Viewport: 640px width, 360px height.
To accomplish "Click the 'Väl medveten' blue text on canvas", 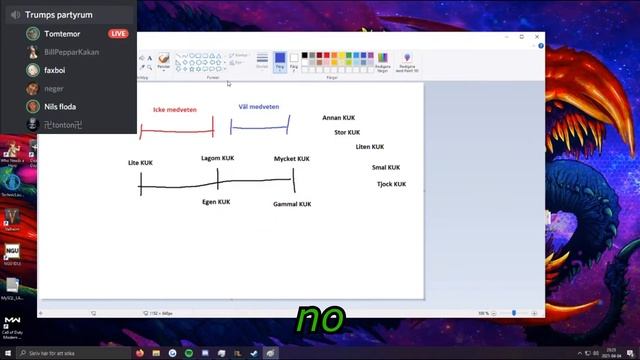I will tap(259, 107).
